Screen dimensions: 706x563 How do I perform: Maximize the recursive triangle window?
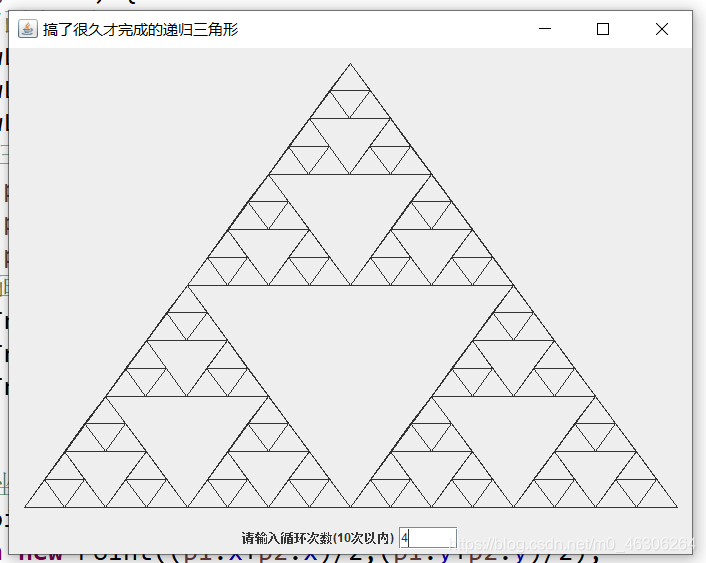pos(603,29)
